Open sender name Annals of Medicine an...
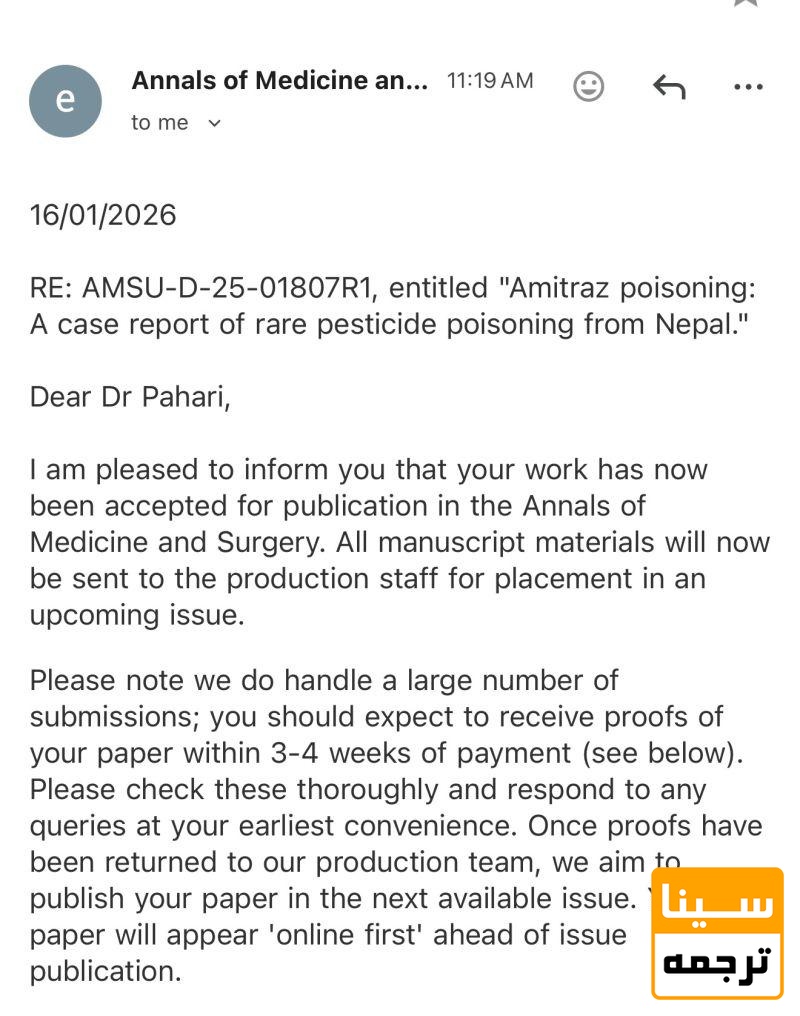Screen dimensions: 800x1016 pos(279,80)
